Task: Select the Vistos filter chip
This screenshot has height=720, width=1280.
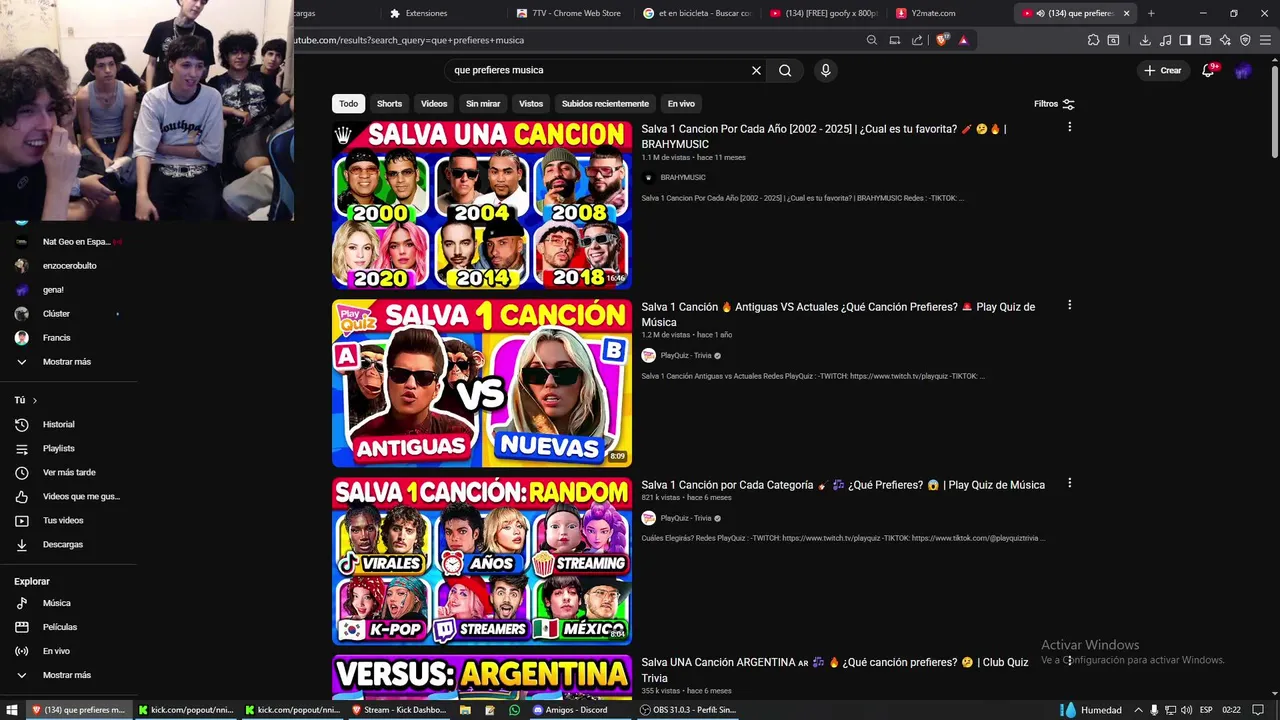Action: pyautogui.click(x=531, y=104)
